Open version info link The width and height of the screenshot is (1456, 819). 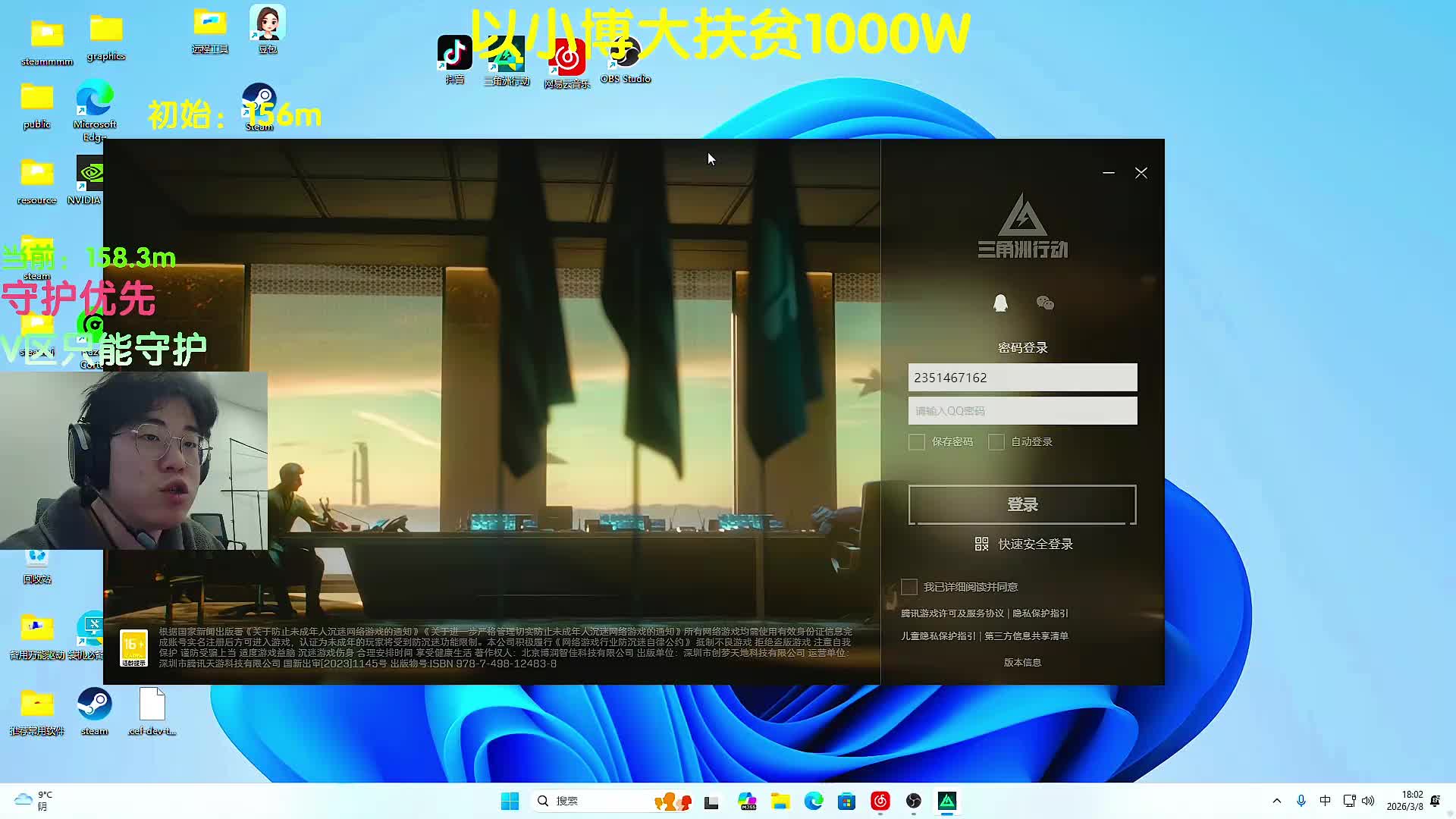click(1022, 662)
